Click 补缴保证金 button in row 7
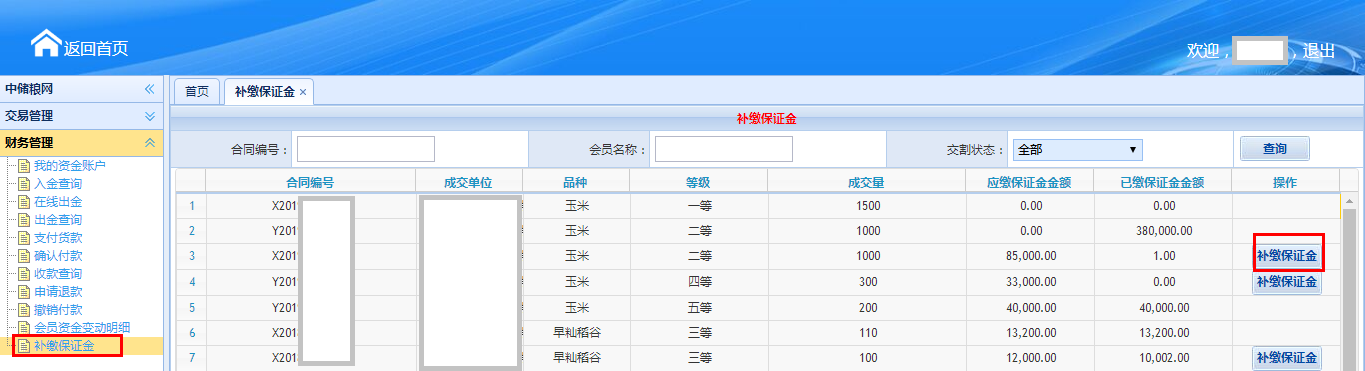1365x371 pixels. tap(1287, 358)
